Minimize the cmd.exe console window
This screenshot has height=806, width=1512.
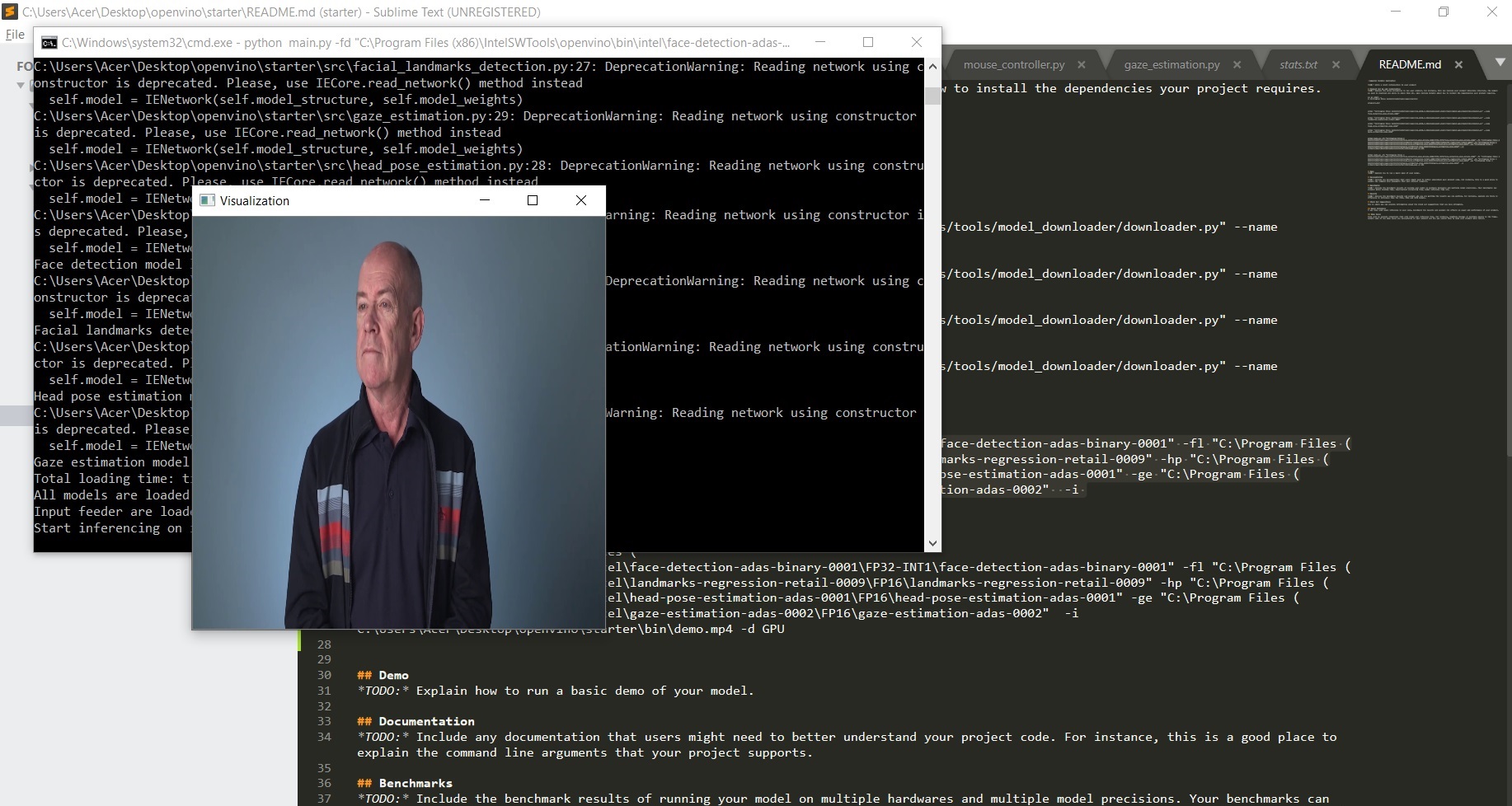coord(819,42)
